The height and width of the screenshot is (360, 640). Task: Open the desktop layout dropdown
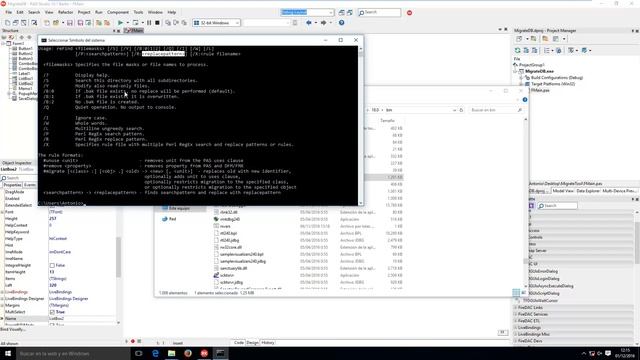coord(307,13)
